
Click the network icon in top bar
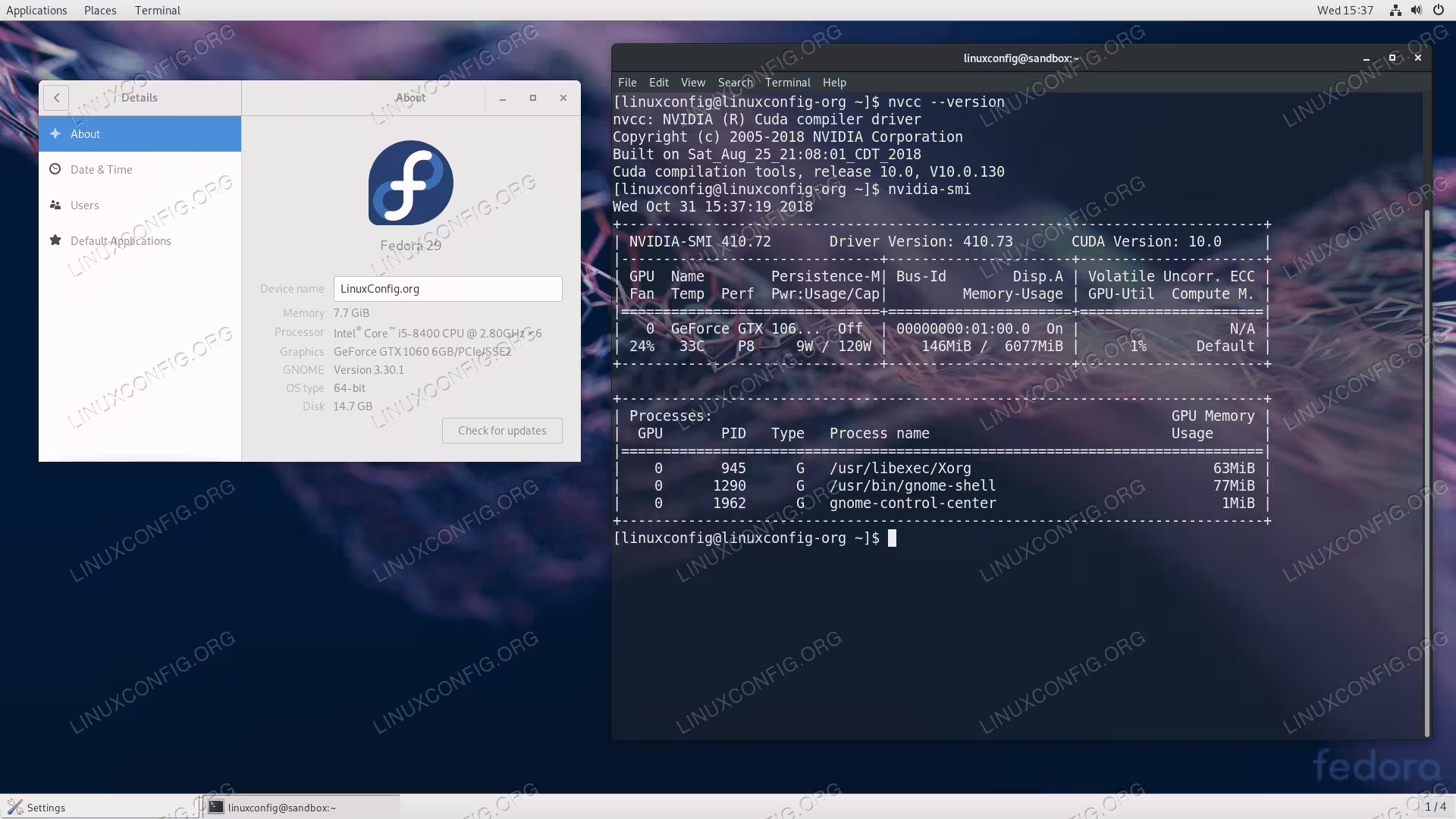[x=1395, y=10]
